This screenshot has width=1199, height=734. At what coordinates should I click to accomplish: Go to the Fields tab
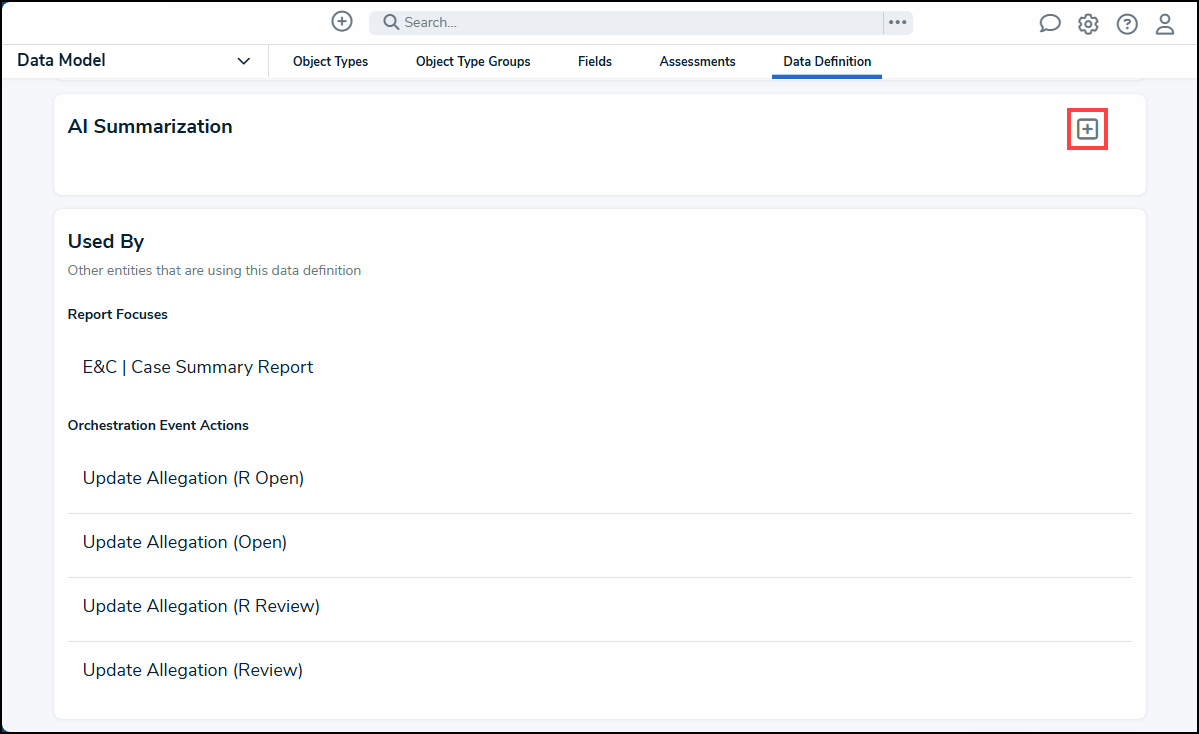tap(595, 62)
